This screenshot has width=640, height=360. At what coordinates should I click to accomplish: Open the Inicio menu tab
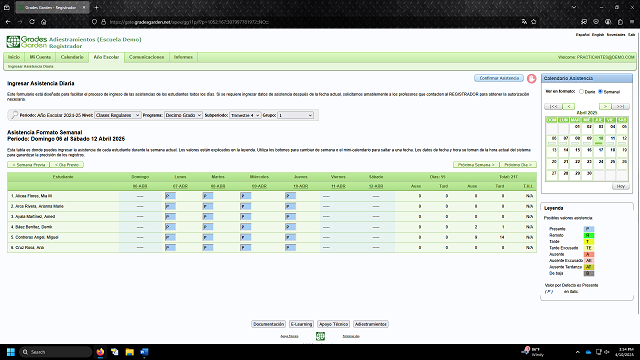[14, 57]
